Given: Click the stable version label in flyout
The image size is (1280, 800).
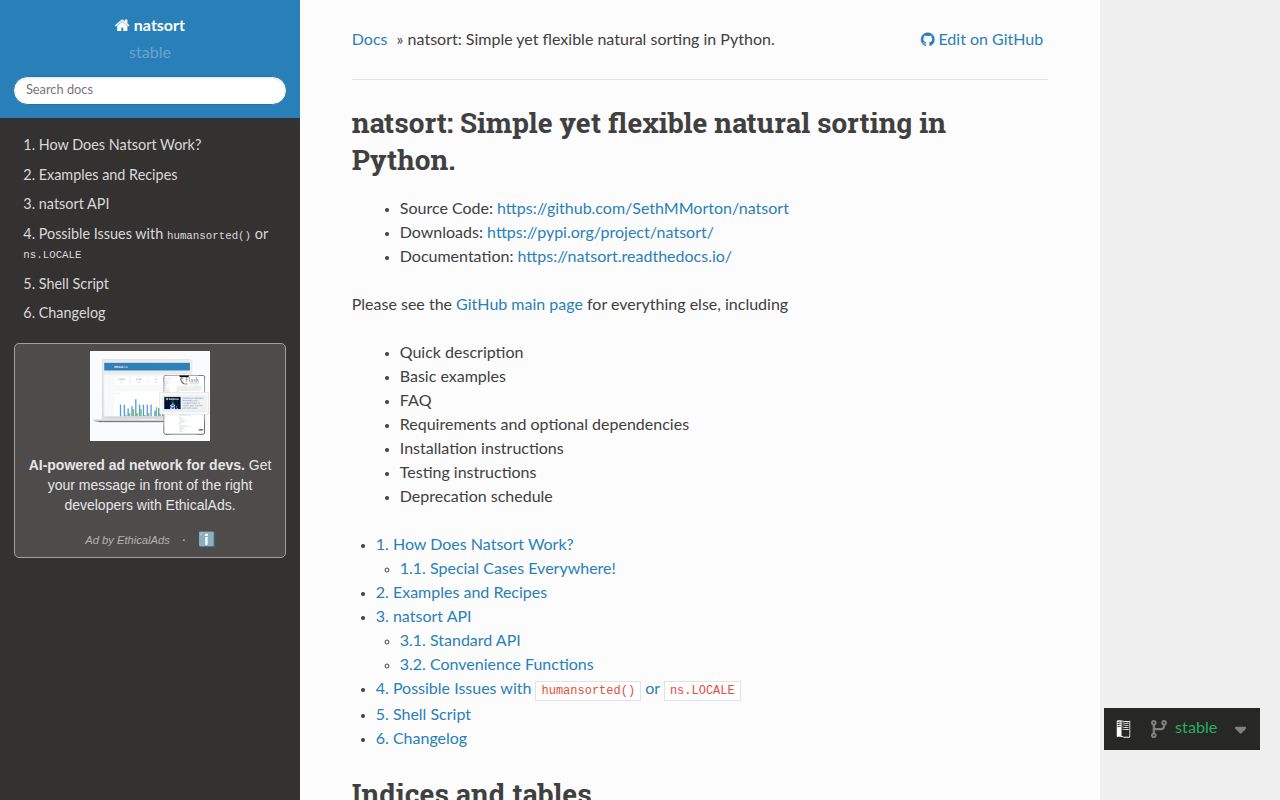Looking at the screenshot, I should pyautogui.click(x=1196, y=728).
